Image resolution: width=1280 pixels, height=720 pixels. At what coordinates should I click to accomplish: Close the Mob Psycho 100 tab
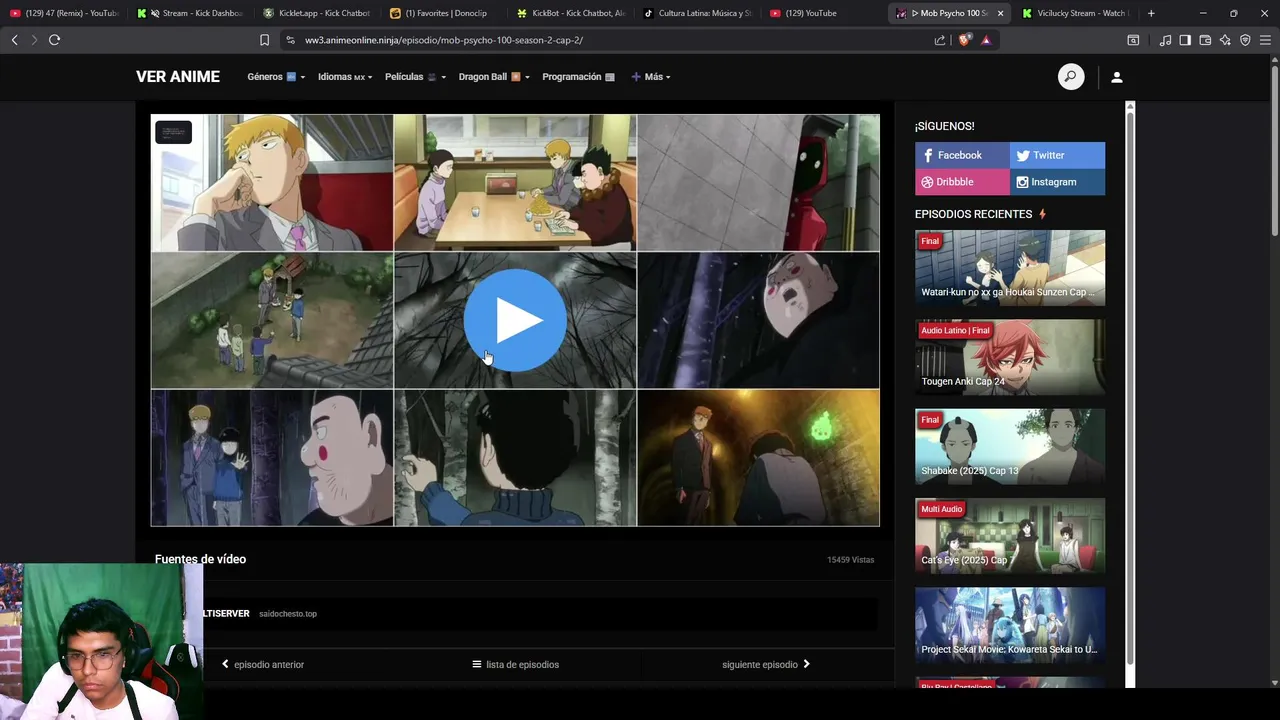coord(1000,13)
